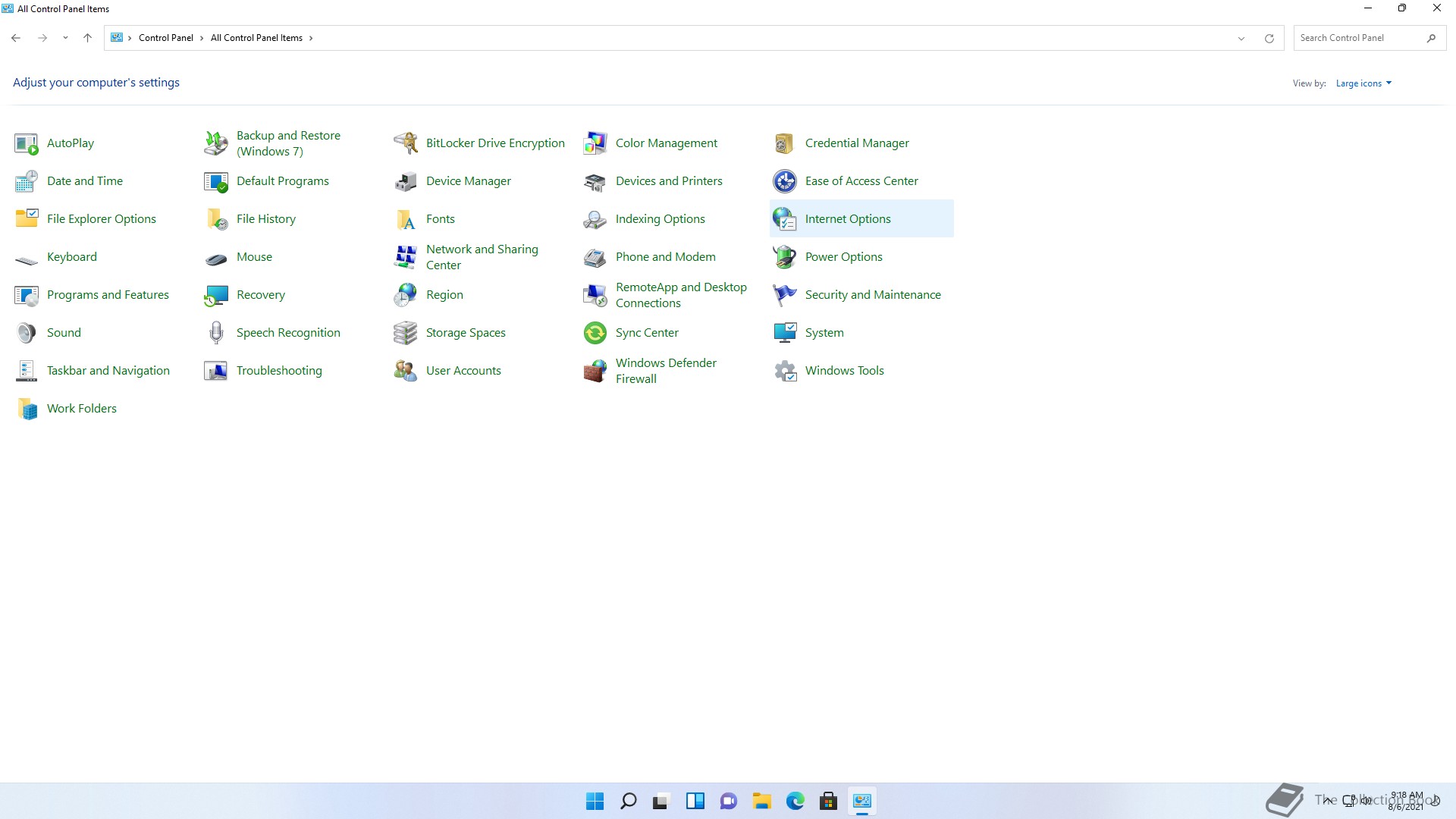Click All Control Panel Items breadcrumb
This screenshot has width=1456, height=819.
[x=256, y=38]
